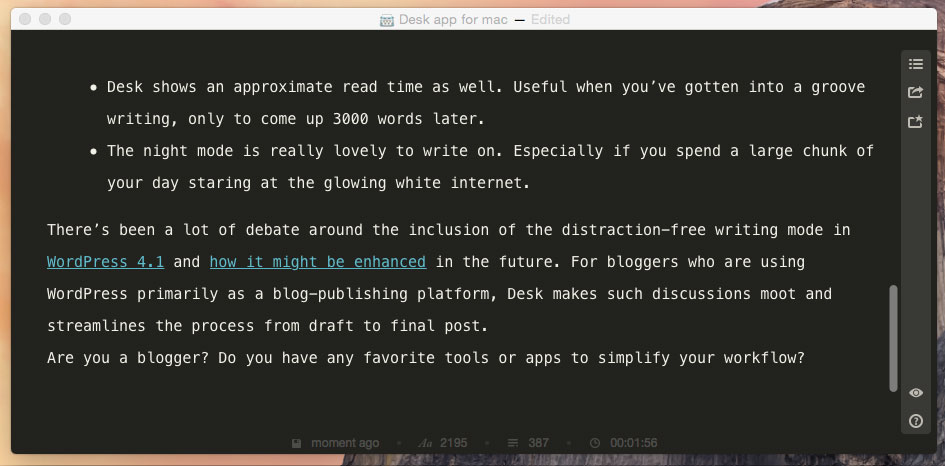
Task: Click the starred share icon in the sidebar
Action: pos(915,122)
